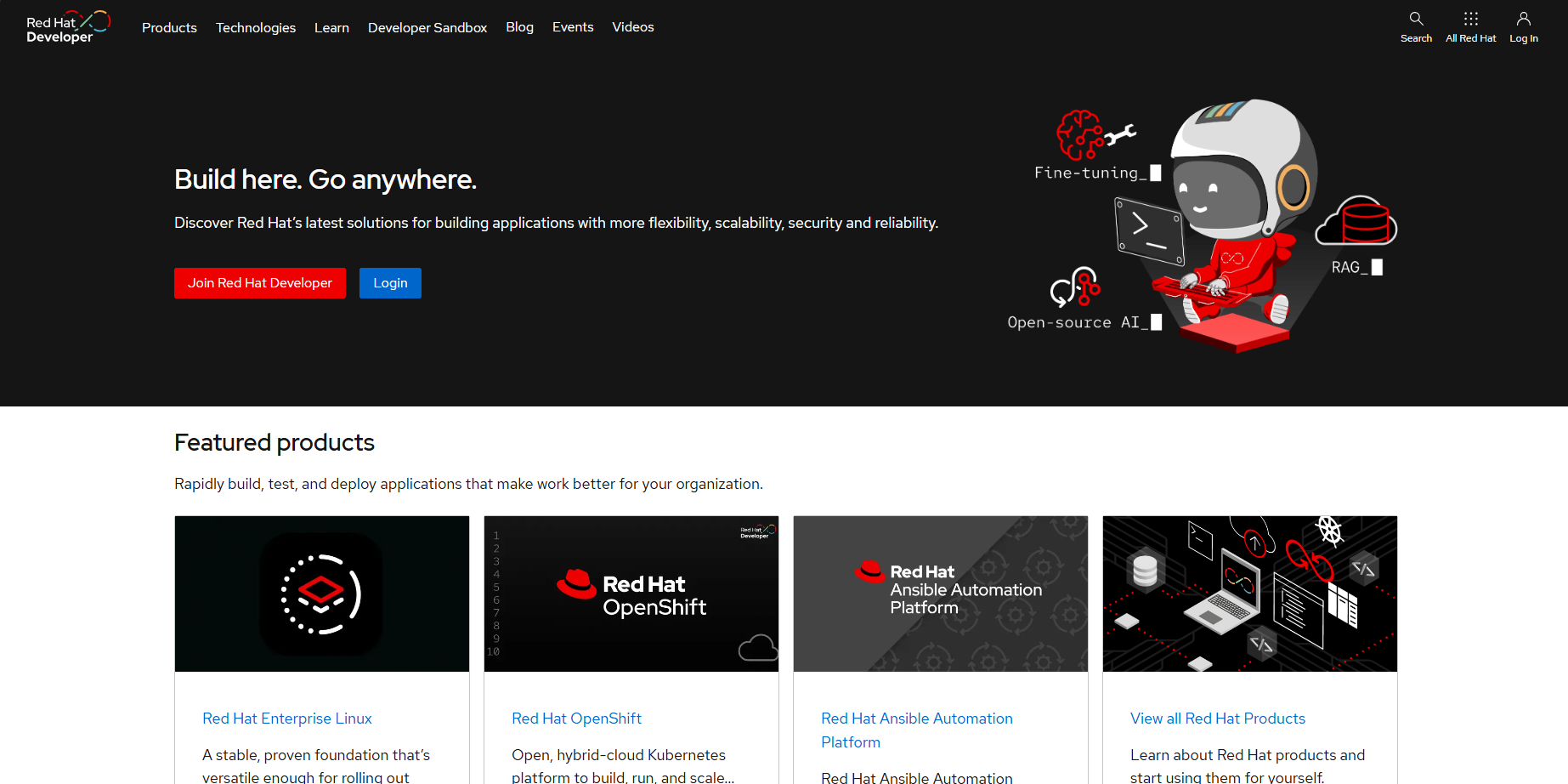The height and width of the screenshot is (784, 1568).
Task: Click the Build here. Go anywhere. heading
Action: (x=325, y=179)
